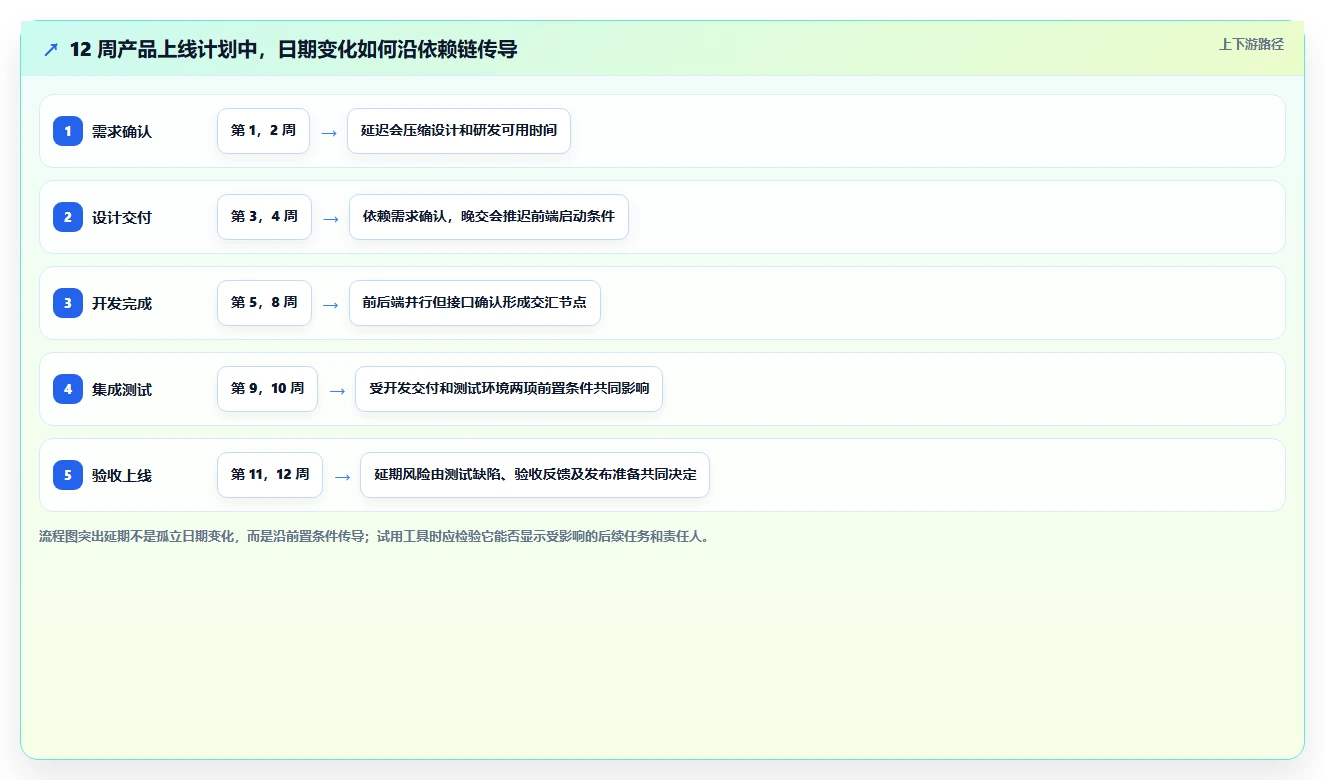The width and height of the screenshot is (1325, 780).
Task: Select the 第 11，12 周 week chip
Action: coord(270,475)
